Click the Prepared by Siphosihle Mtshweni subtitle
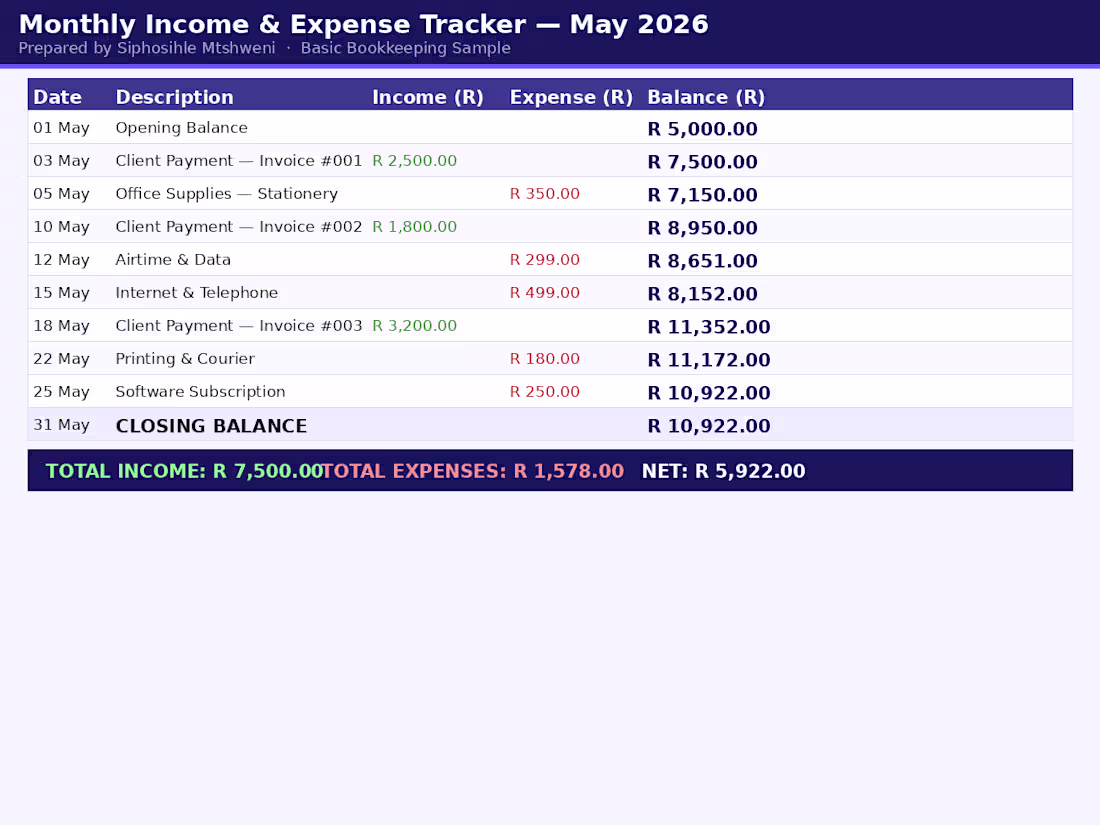The image size is (1100, 825). (x=147, y=48)
